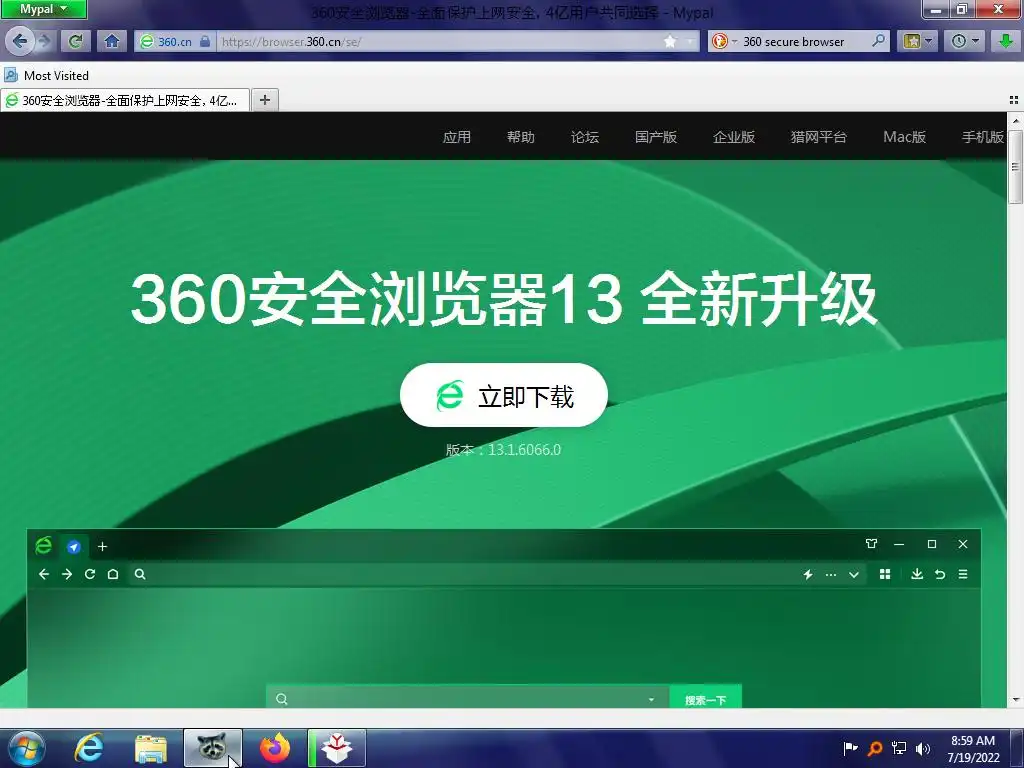
Task: Open the volume speaker tray icon
Action: (x=923, y=748)
